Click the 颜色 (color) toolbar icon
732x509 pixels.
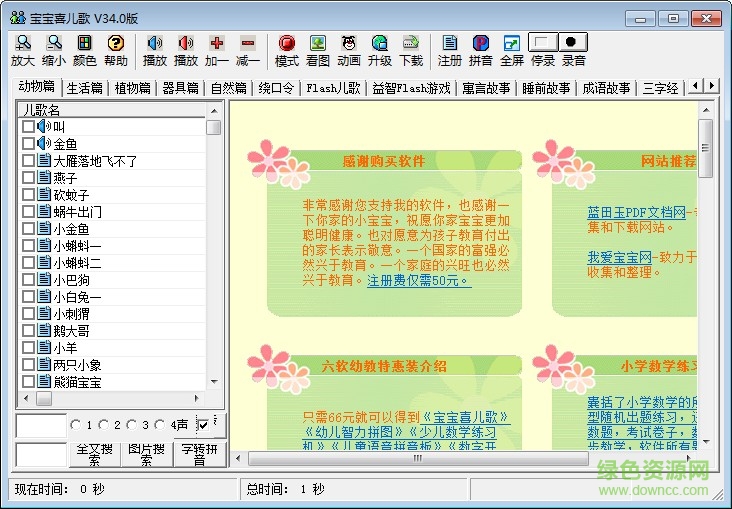pyautogui.click(x=85, y=44)
